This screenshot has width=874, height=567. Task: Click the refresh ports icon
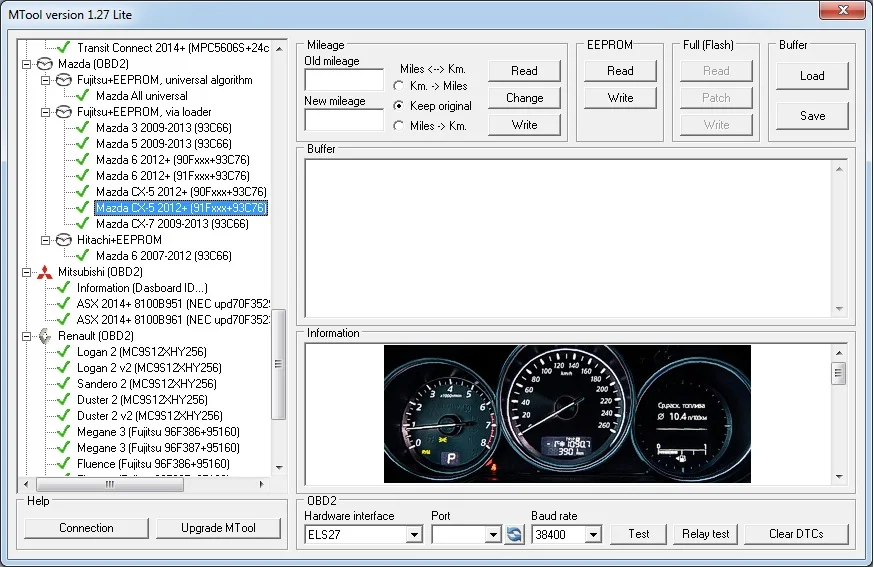point(514,535)
